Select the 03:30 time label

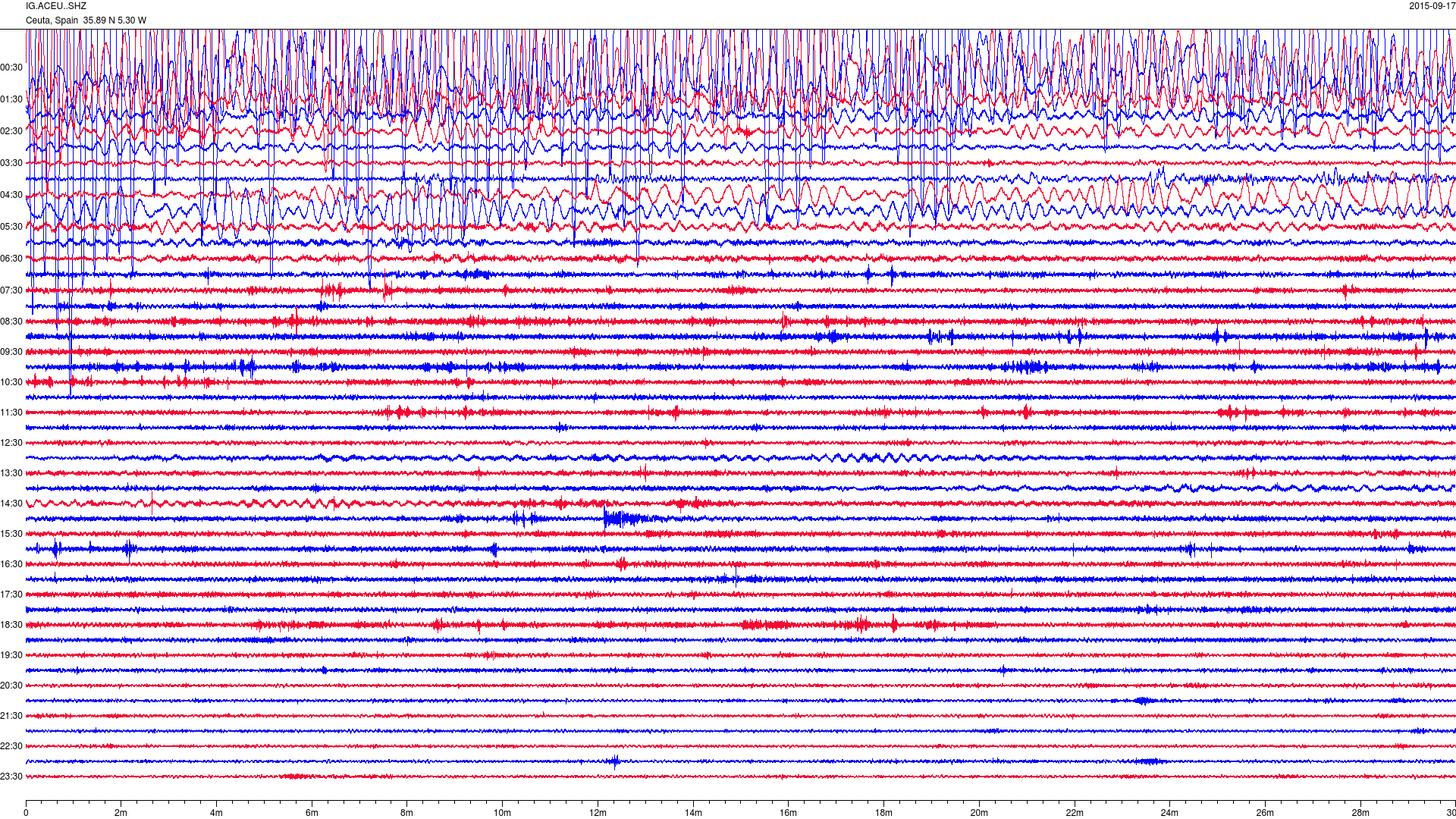click(11, 163)
